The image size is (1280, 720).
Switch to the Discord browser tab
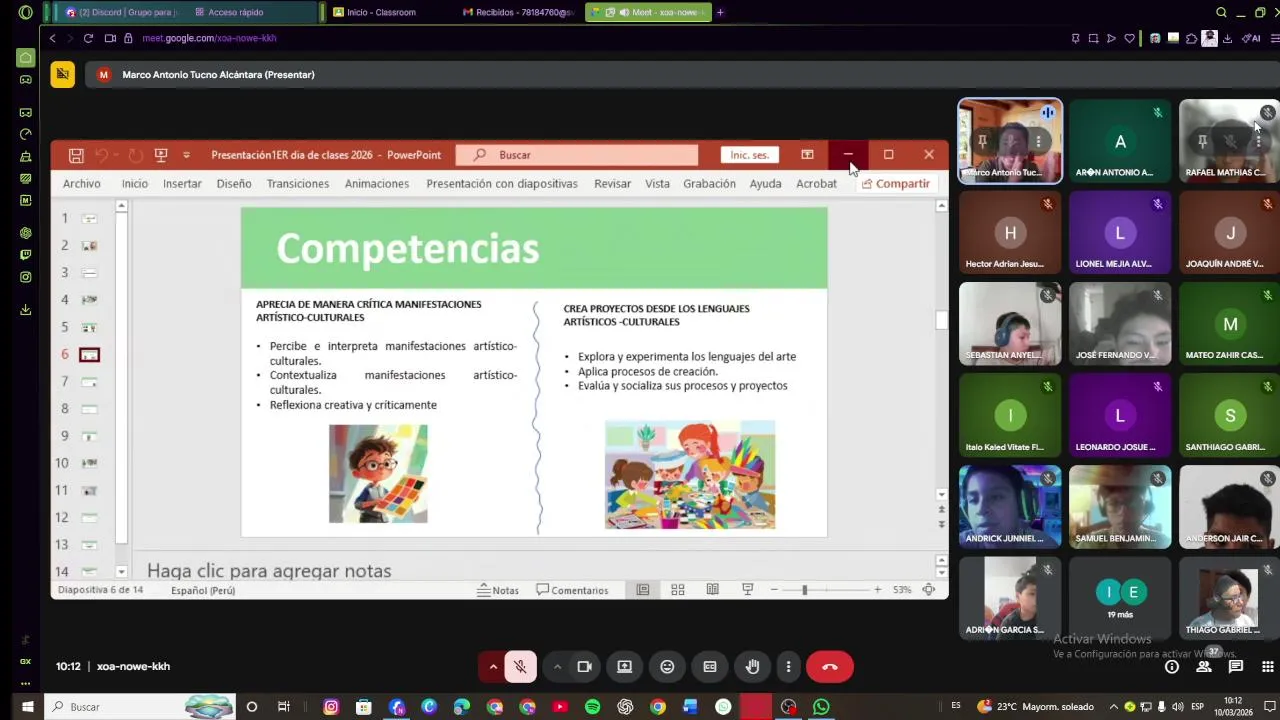click(x=119, y=12)
